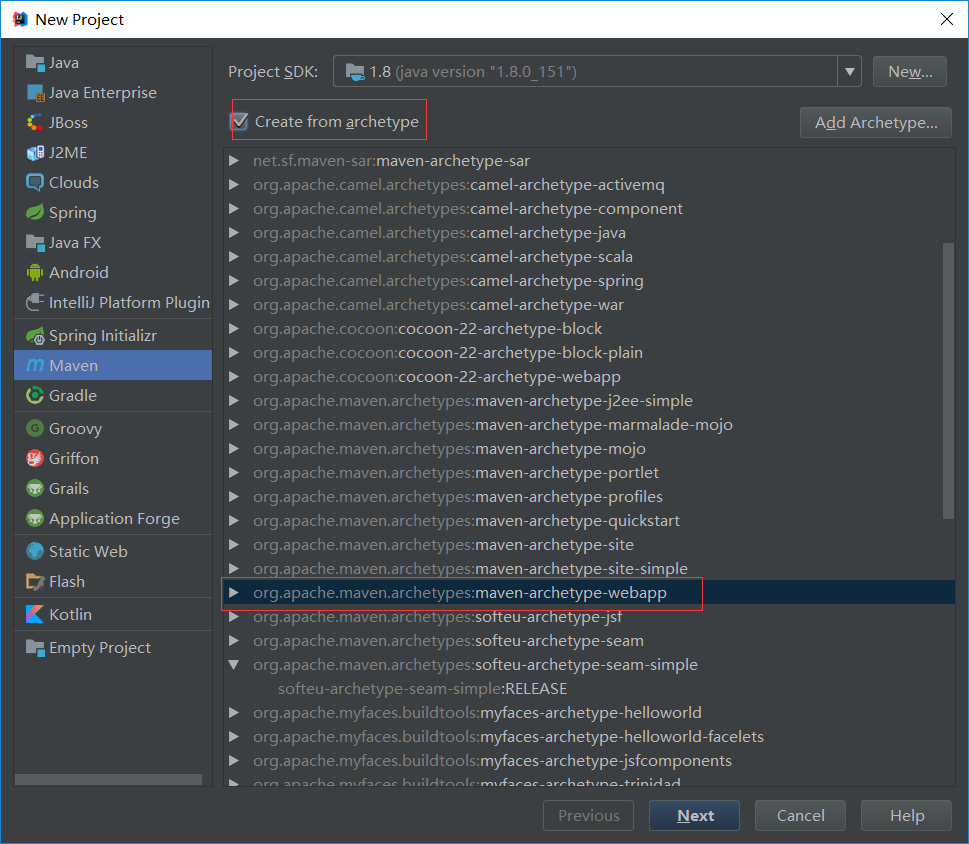The height and width of the screenshot is (844, 969).
Task: Expand maven-archetype-quickstart node
Action: [x=234, y=520]
